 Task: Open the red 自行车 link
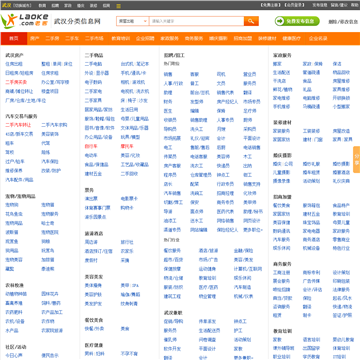(91, 146)
